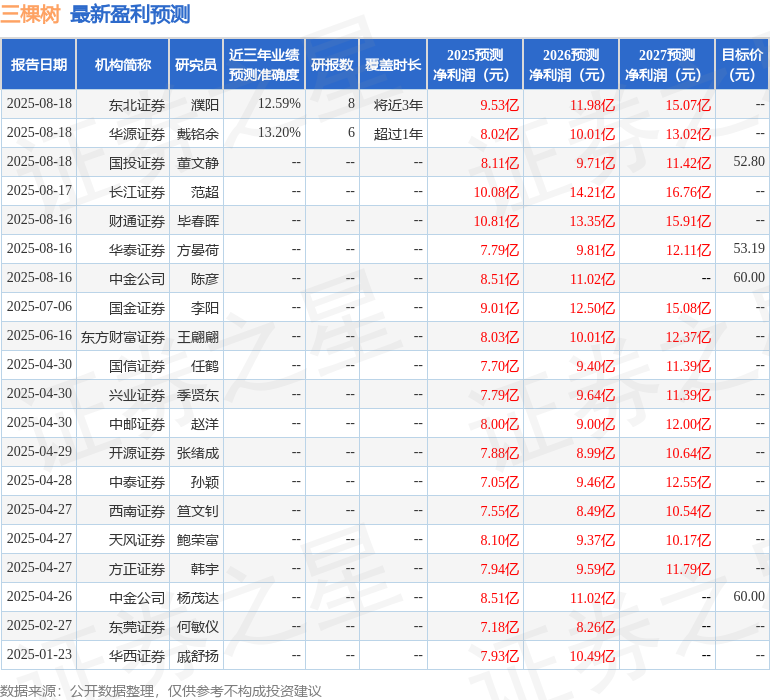Sort by 报告日期 column header
The image size is (770, 700).
39,64
